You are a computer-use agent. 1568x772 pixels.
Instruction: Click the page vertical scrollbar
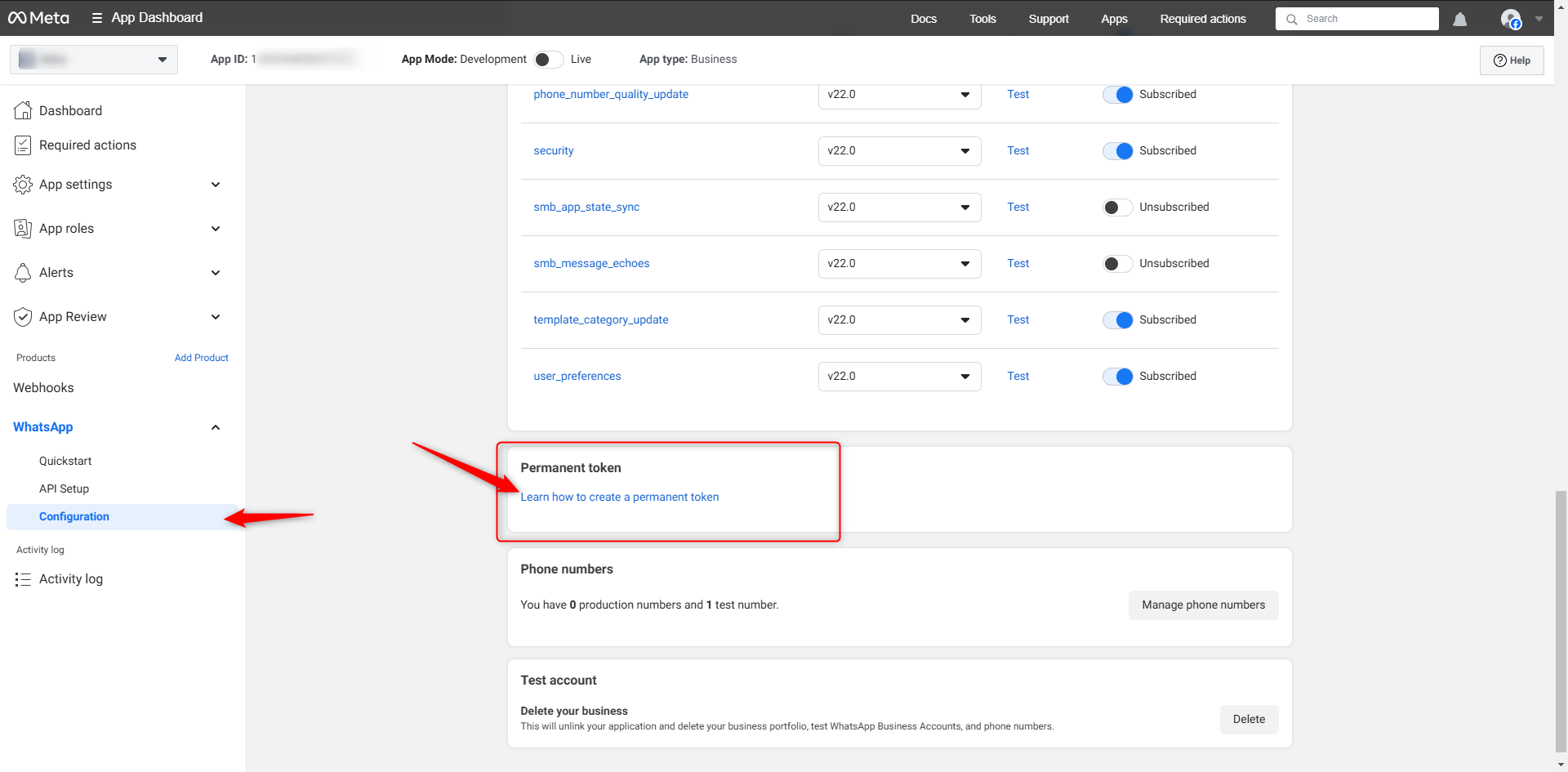(1561, 621)
